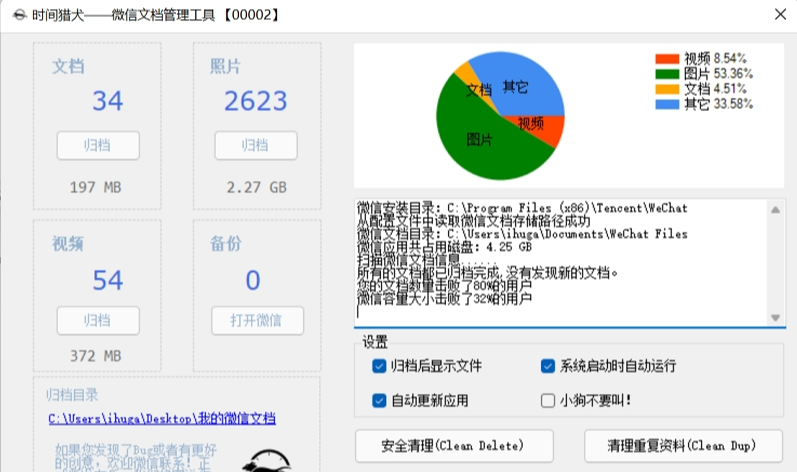Click the log scrollbar down arrow
Viewport: 797px width, 472px height.
[x=775, y=317]
